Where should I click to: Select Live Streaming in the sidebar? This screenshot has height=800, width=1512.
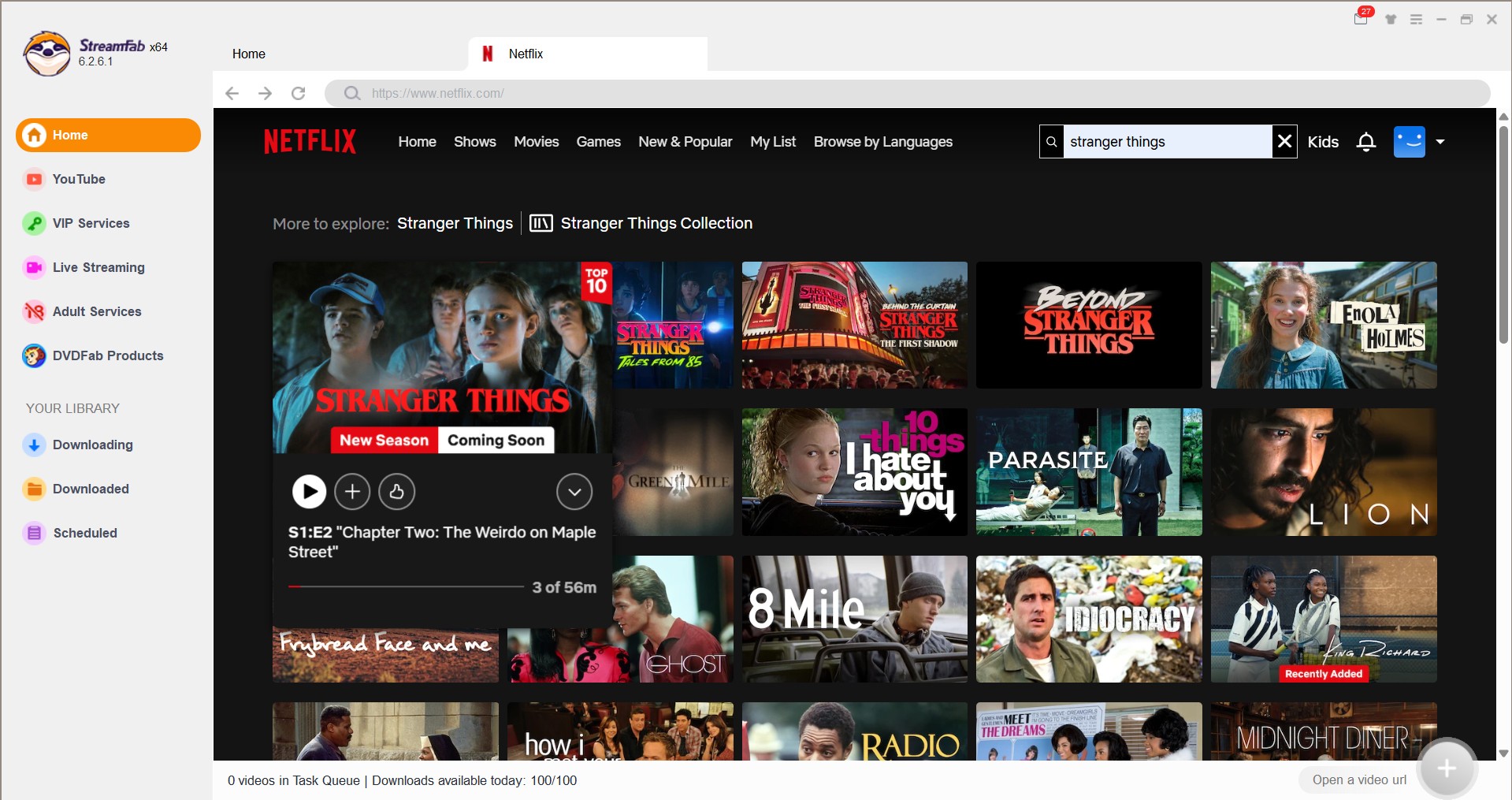[98, 267]
